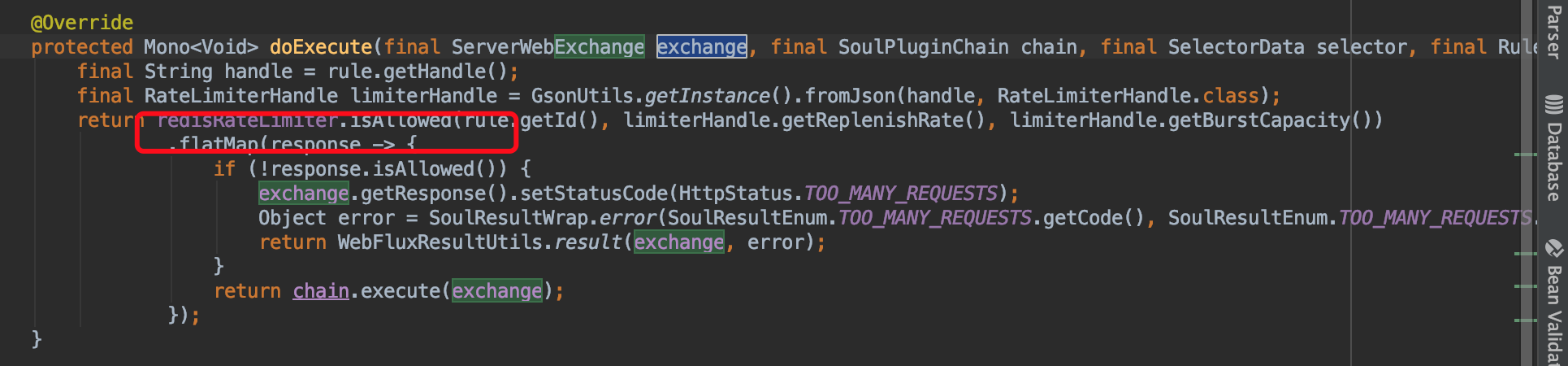Open the Bean Validation tool window tab
The height and width of the screenshot is (366, 1568).
coord(1553,301)
